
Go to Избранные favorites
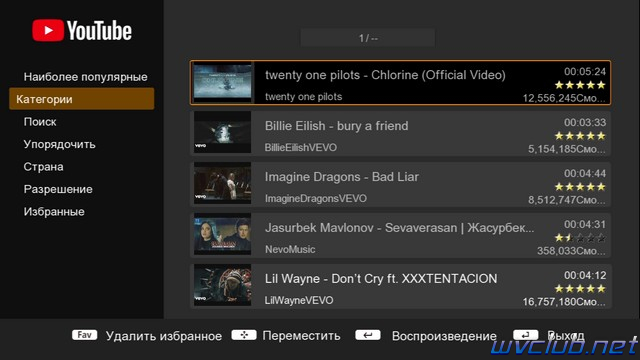[x=54, y=211]
